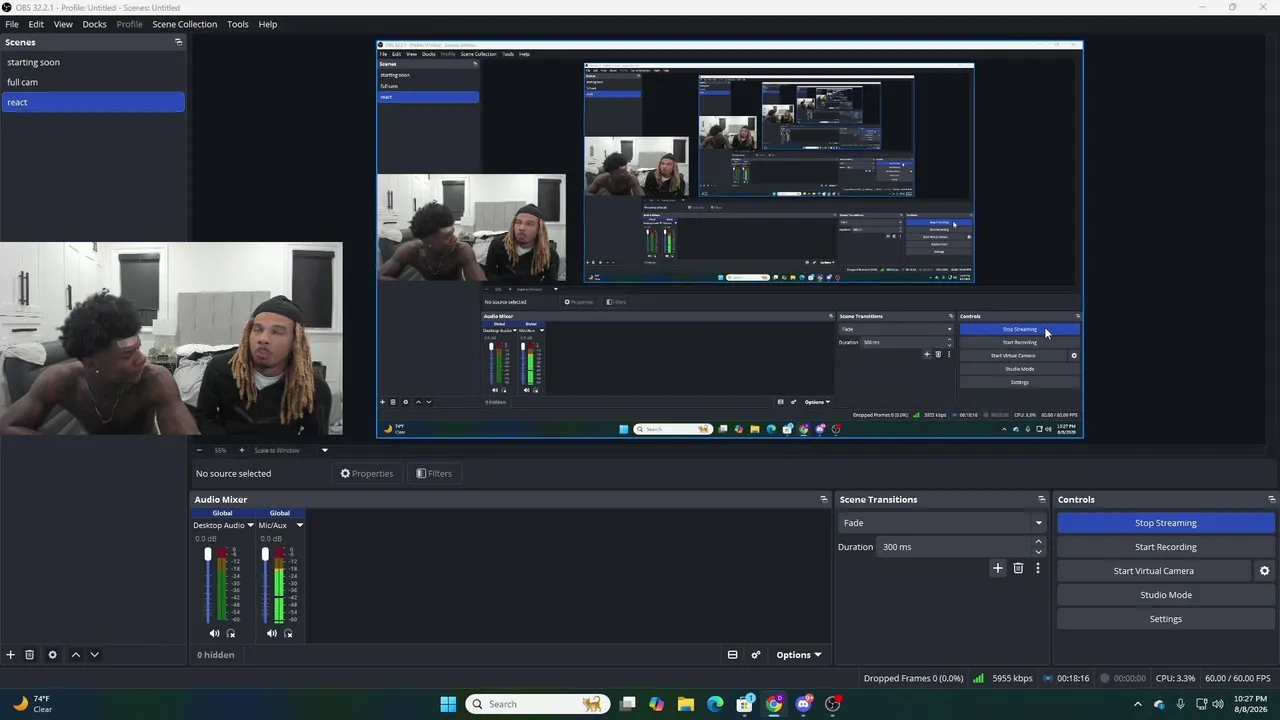Open the Scene Collection menu
Image resolution: width=1280 pixels, height=720 pixels.
[x=184, y=24]
